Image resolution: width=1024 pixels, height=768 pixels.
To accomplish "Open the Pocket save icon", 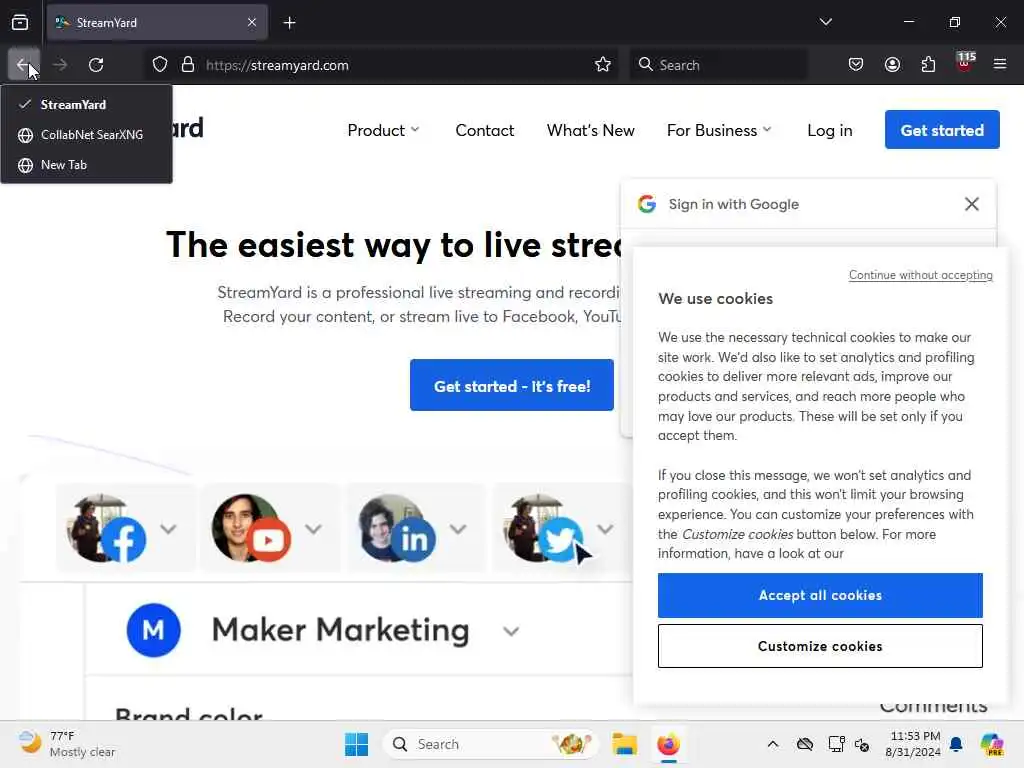I will (856, 65).
